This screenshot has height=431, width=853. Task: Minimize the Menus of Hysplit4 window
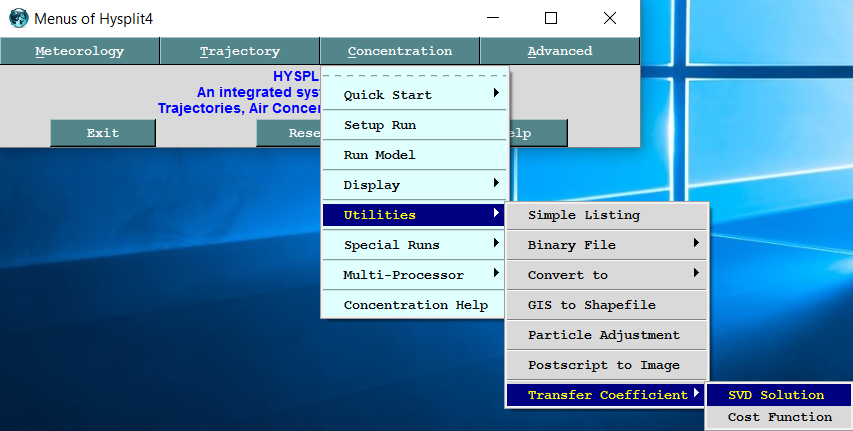tap(493, 18)
